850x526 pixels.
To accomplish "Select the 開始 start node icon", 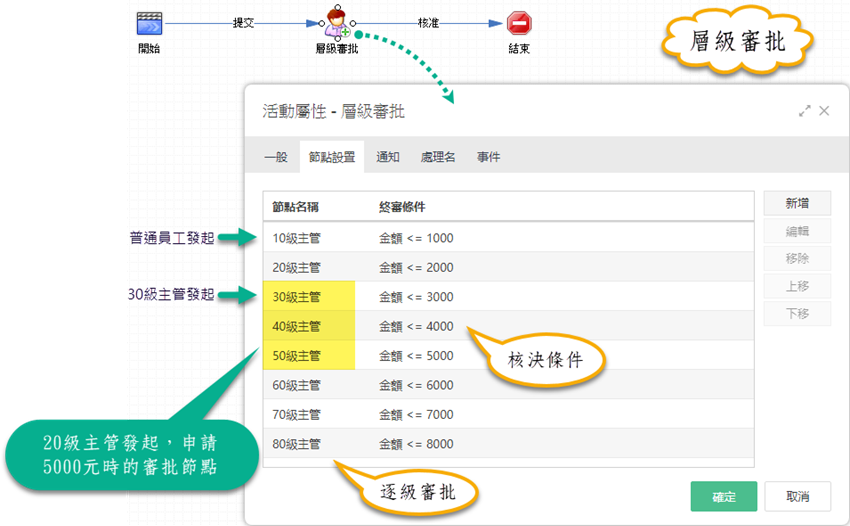I will (149, 23).
